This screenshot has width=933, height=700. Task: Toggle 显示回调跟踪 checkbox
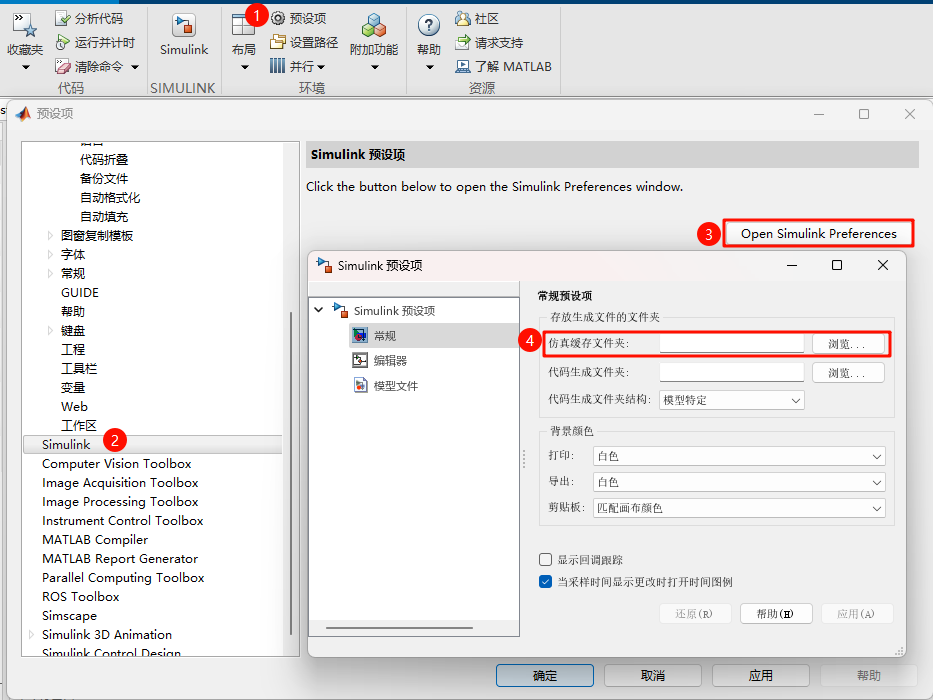point(545,560)
